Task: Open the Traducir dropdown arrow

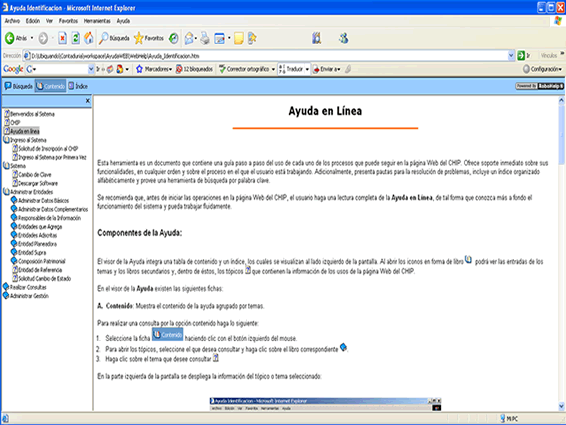Action: coord(307,69)
